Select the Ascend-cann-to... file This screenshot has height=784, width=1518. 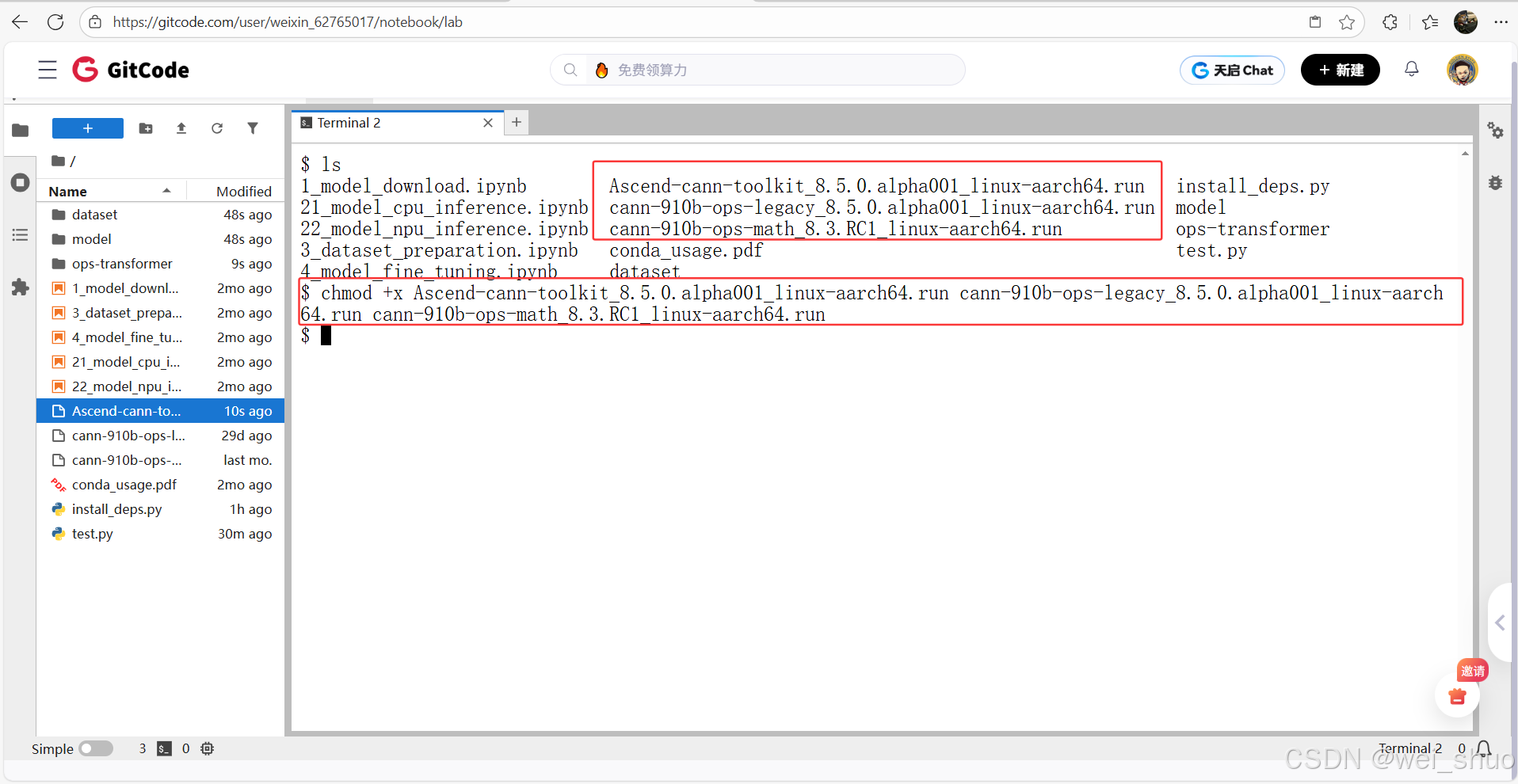click(161, 411)
